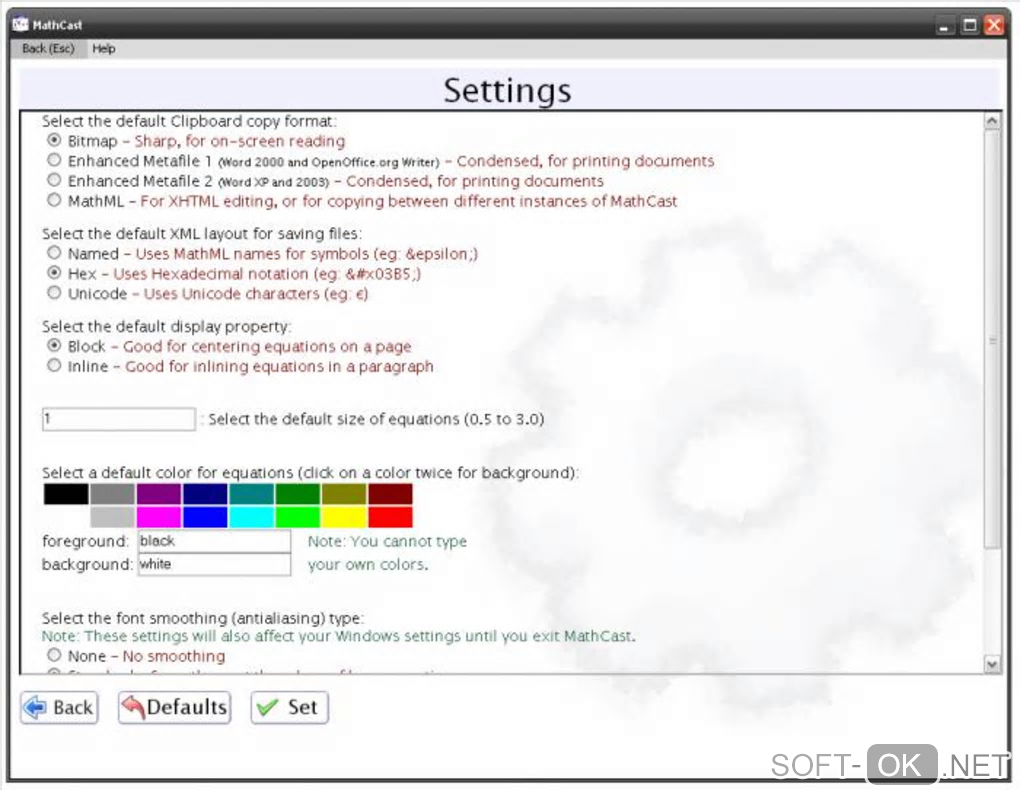This screenshot has height=790, width=1020.
Task: Pick the purple color swatch
Action: tap(159, 494)
